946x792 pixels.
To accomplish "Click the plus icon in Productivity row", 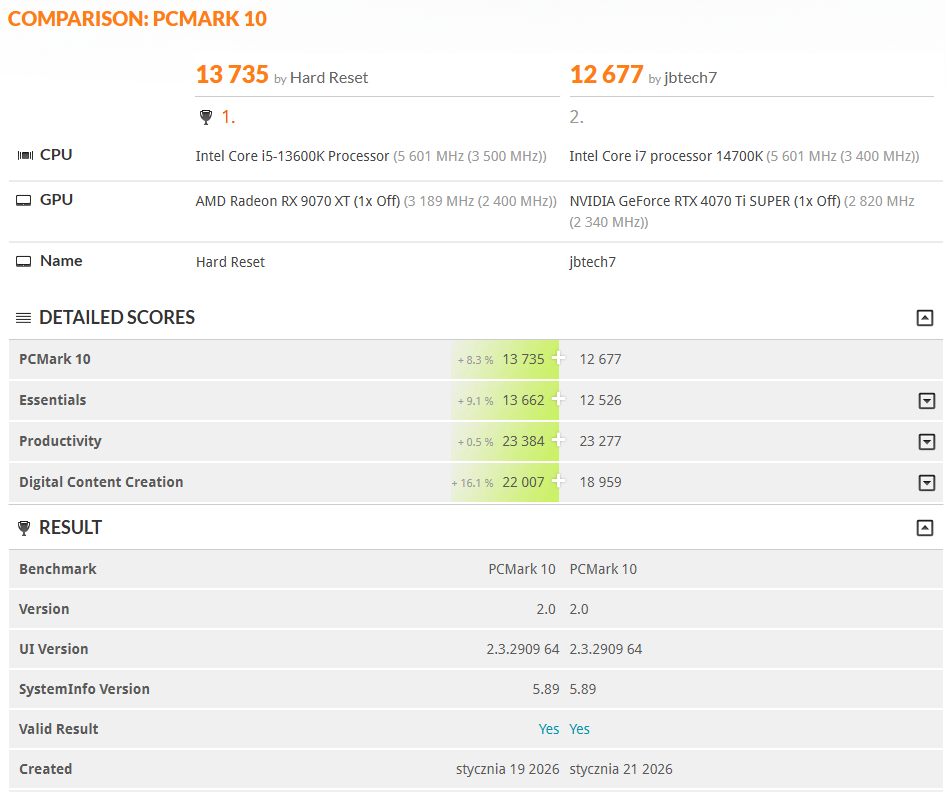I will click(558, 440).
